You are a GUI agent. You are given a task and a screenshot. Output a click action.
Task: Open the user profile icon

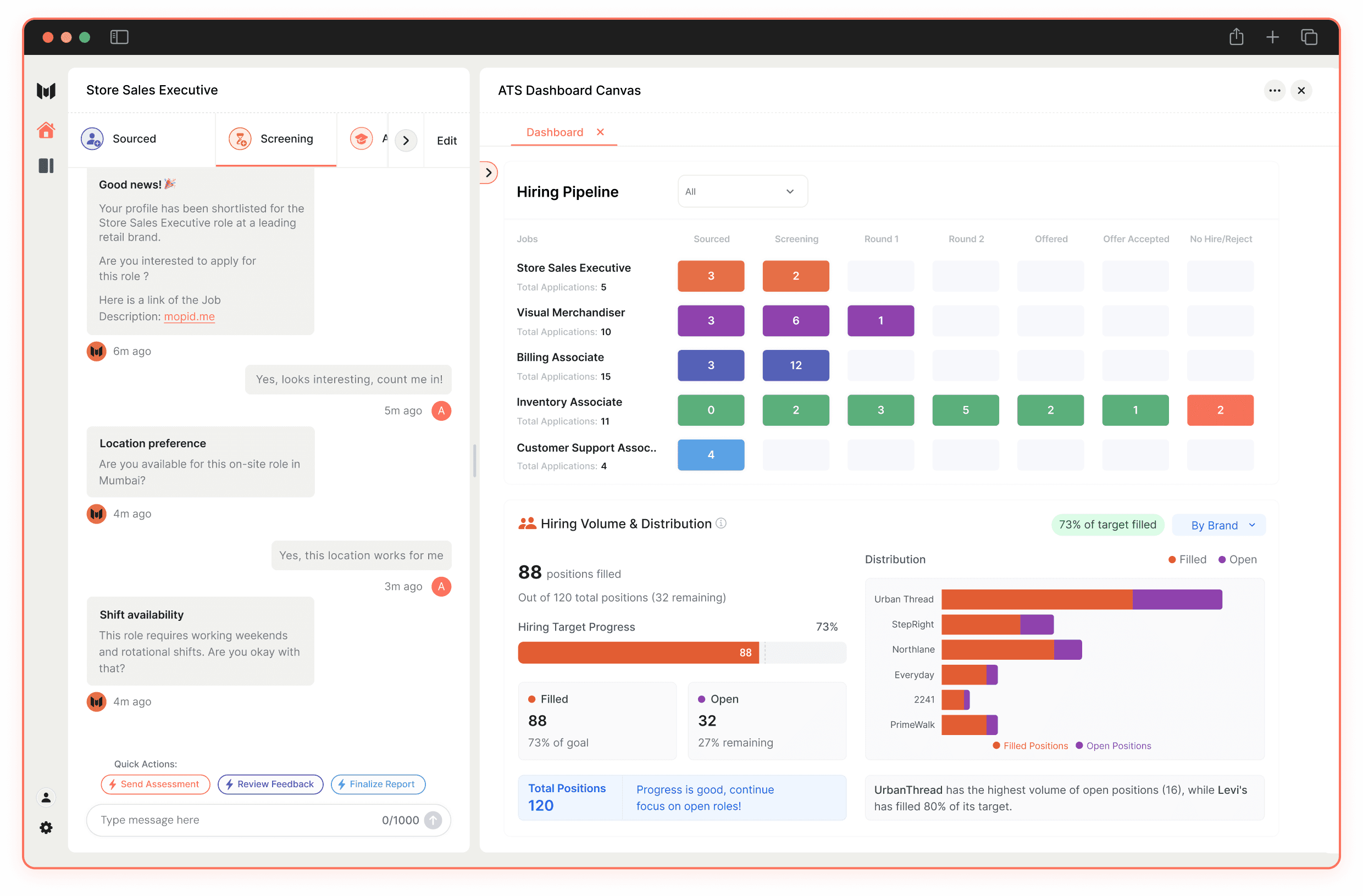[46, 797]
